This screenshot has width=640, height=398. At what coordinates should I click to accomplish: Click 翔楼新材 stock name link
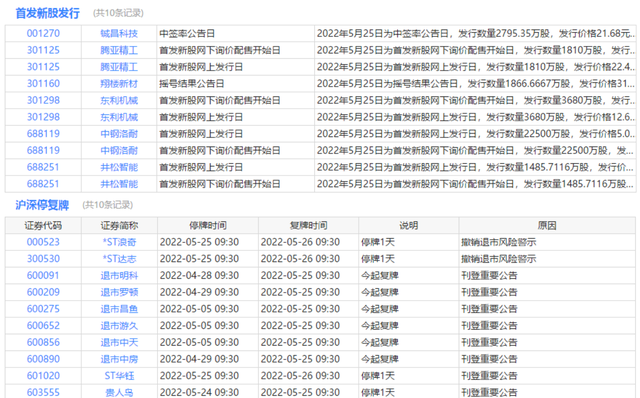(119, 84)
